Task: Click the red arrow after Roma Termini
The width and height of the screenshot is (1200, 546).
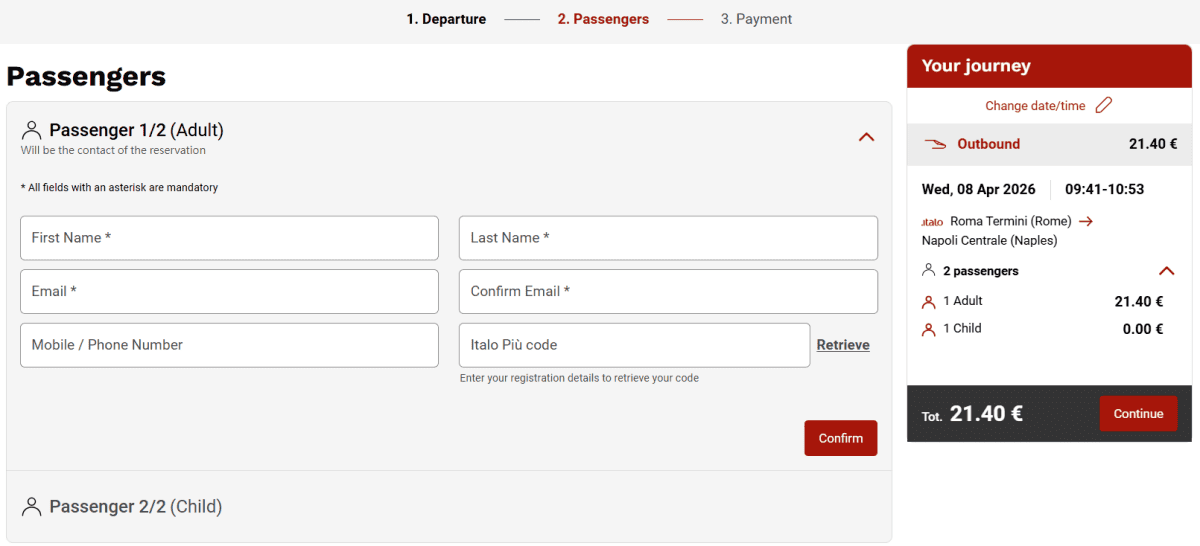Action: coord(1086,221)
